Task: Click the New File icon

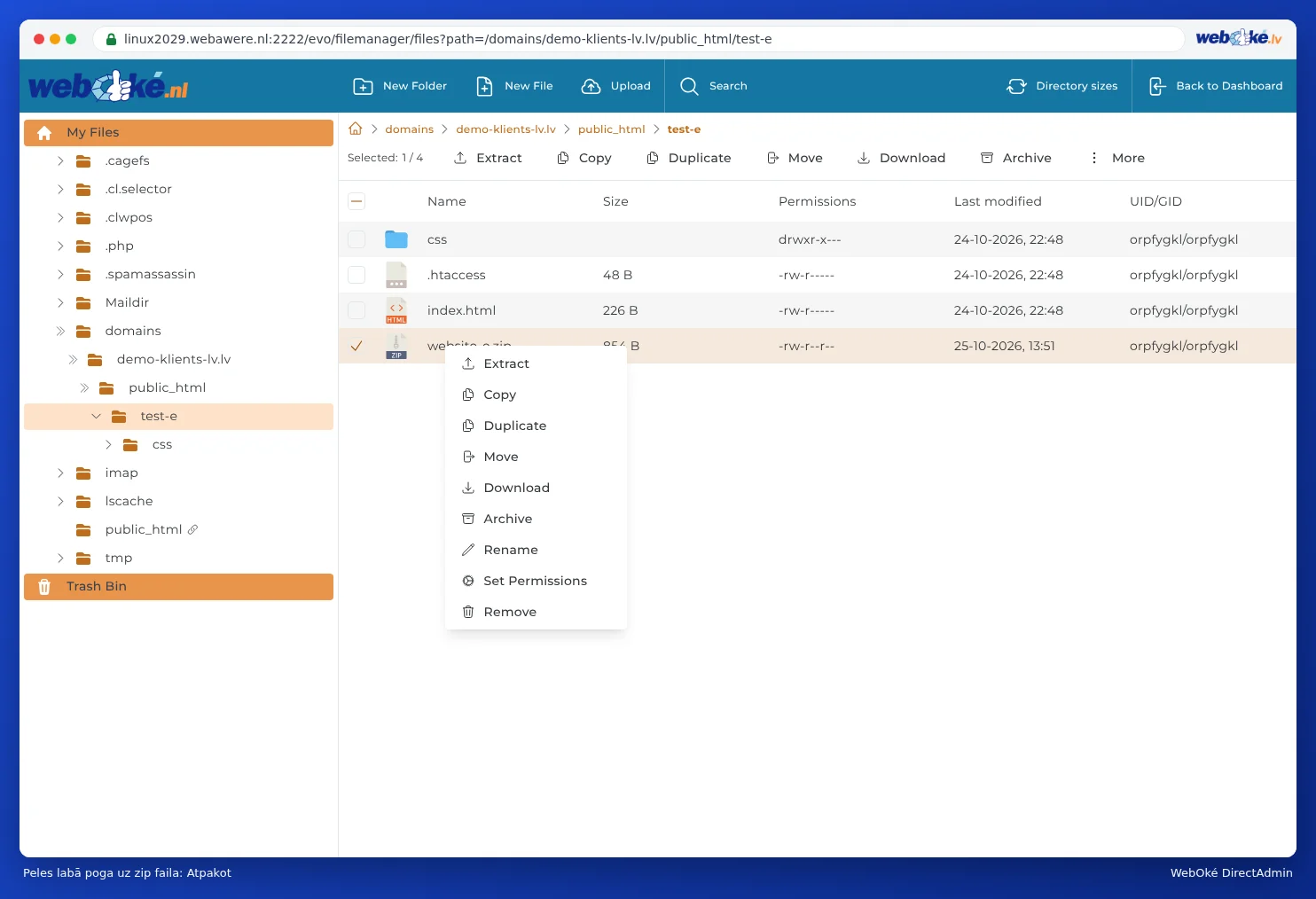Action: pos(484,86)
